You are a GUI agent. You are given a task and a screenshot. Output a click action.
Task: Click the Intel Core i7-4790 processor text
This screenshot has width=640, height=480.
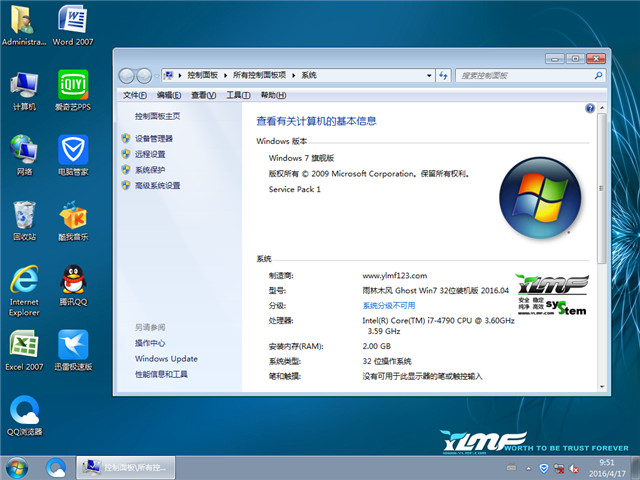click(438, 326)
